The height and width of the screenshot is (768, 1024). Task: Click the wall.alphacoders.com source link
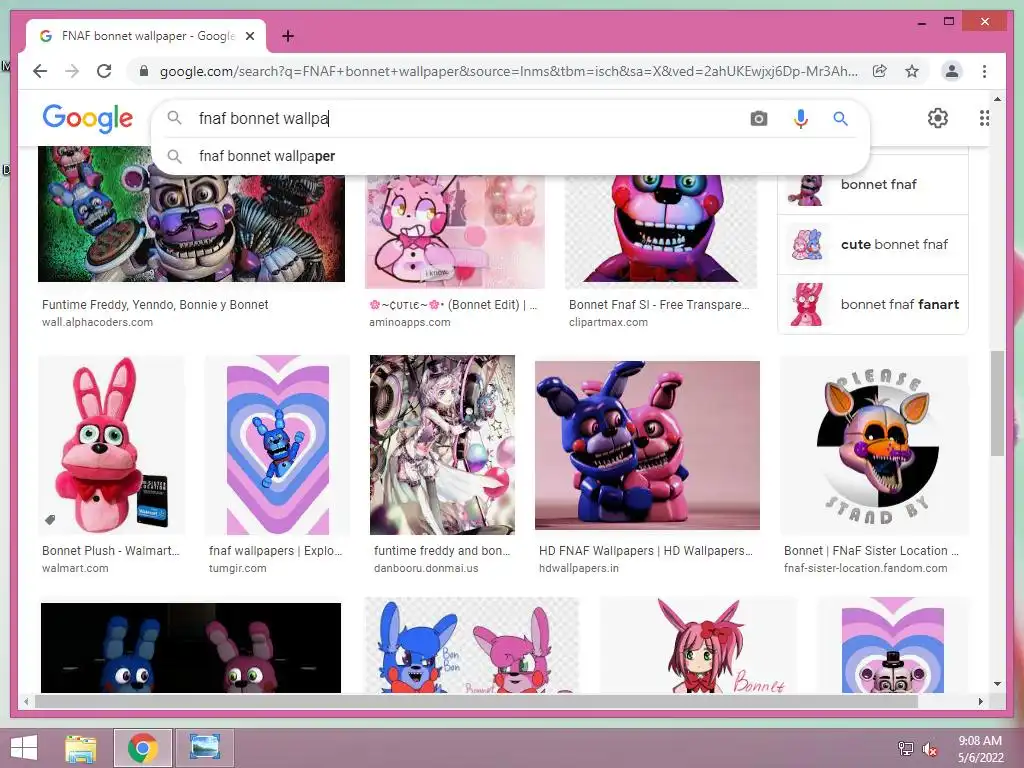[x=97, y=322]
